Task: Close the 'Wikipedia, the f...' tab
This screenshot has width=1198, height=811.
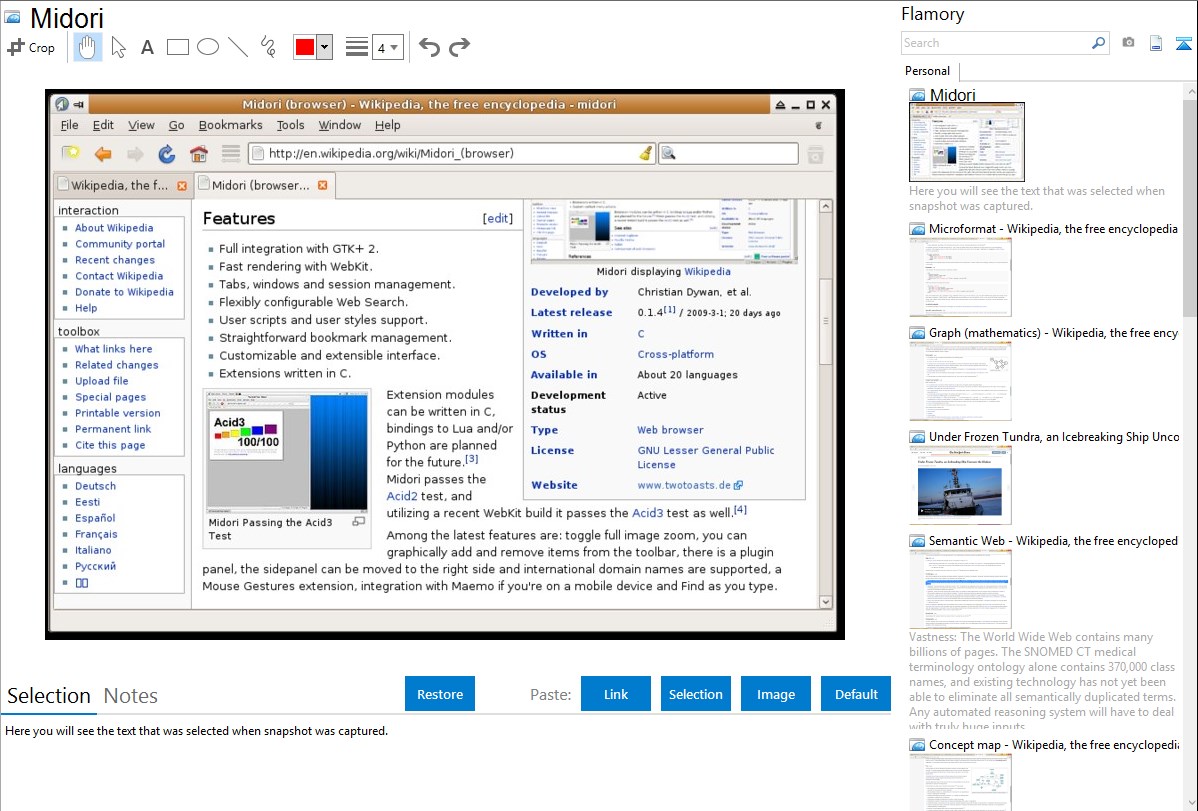Action: click(x=182, y=186)
